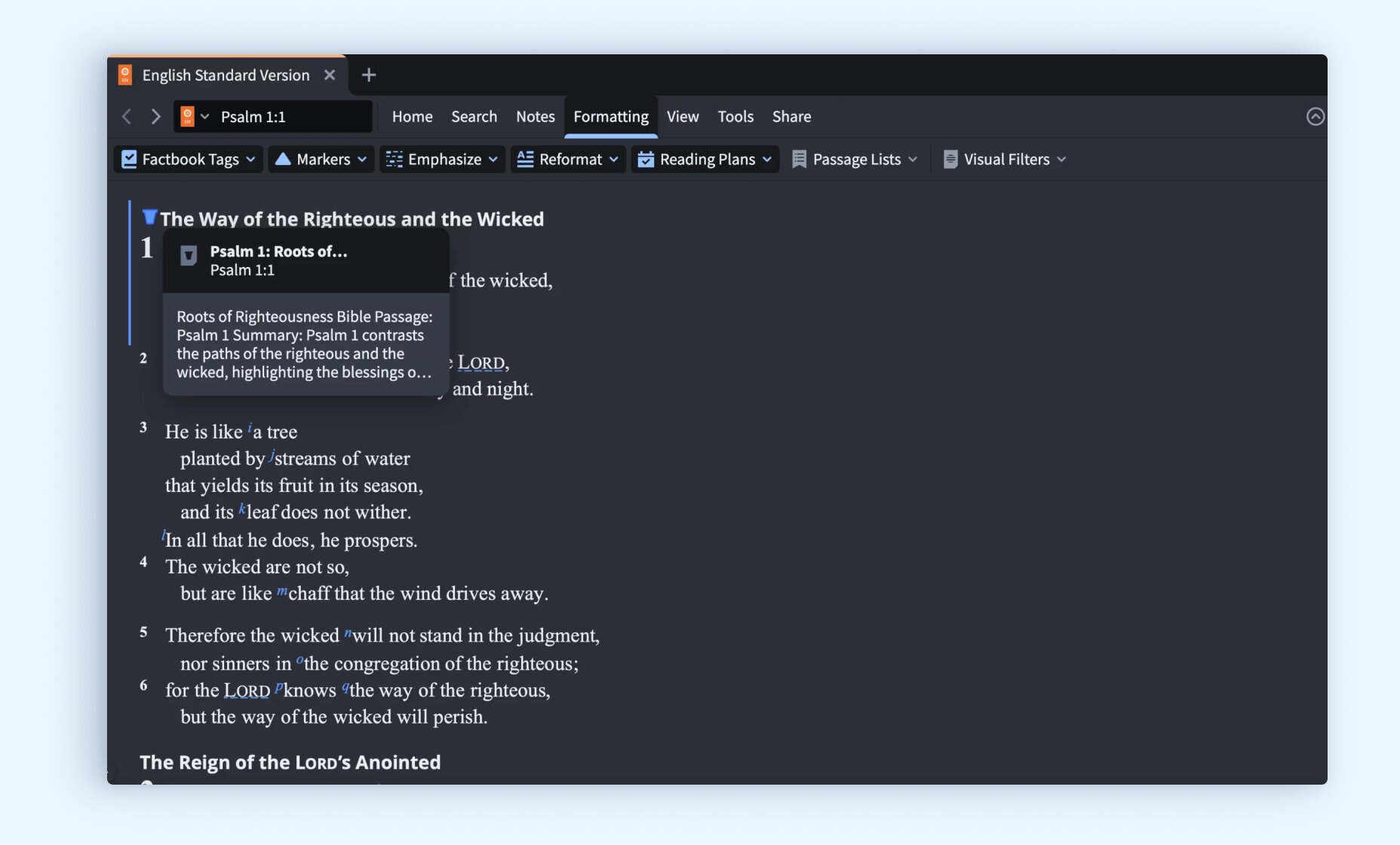Open the Share tab

click(792, 116)
